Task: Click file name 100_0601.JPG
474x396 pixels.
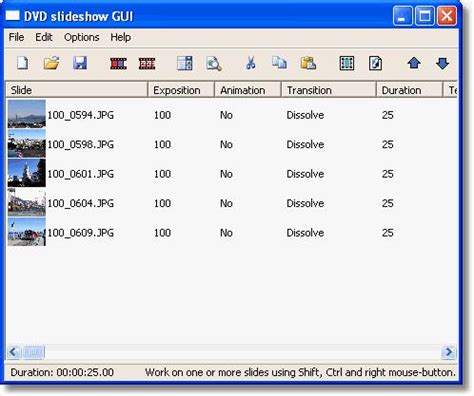Action: pyautogui.click(x=80, y=174)
